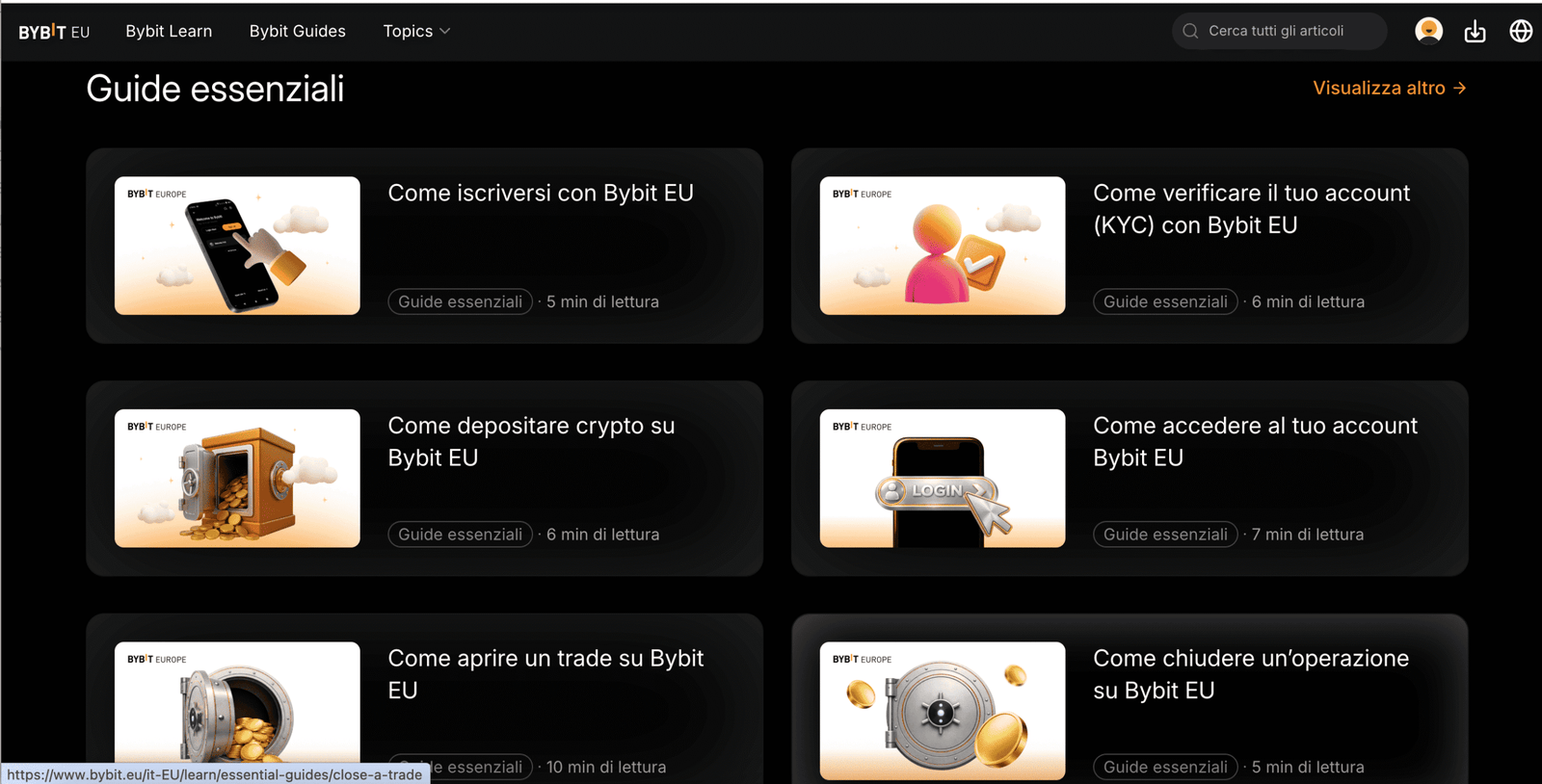Open the Bybit Learn menu item
1542x784 pixels.
pos(169,31)
